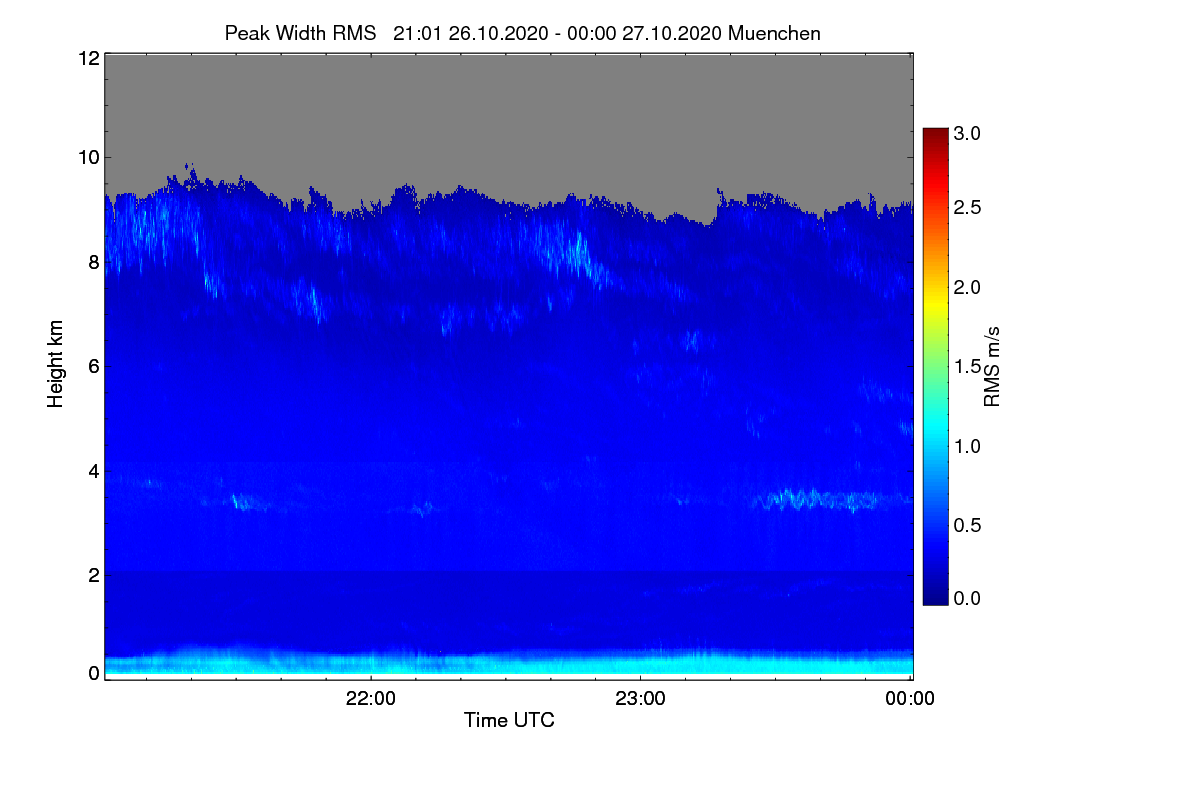Click the 'Height km' y-axis label
This screenshot has height=800, width=1200.
(x=56, y=364)
